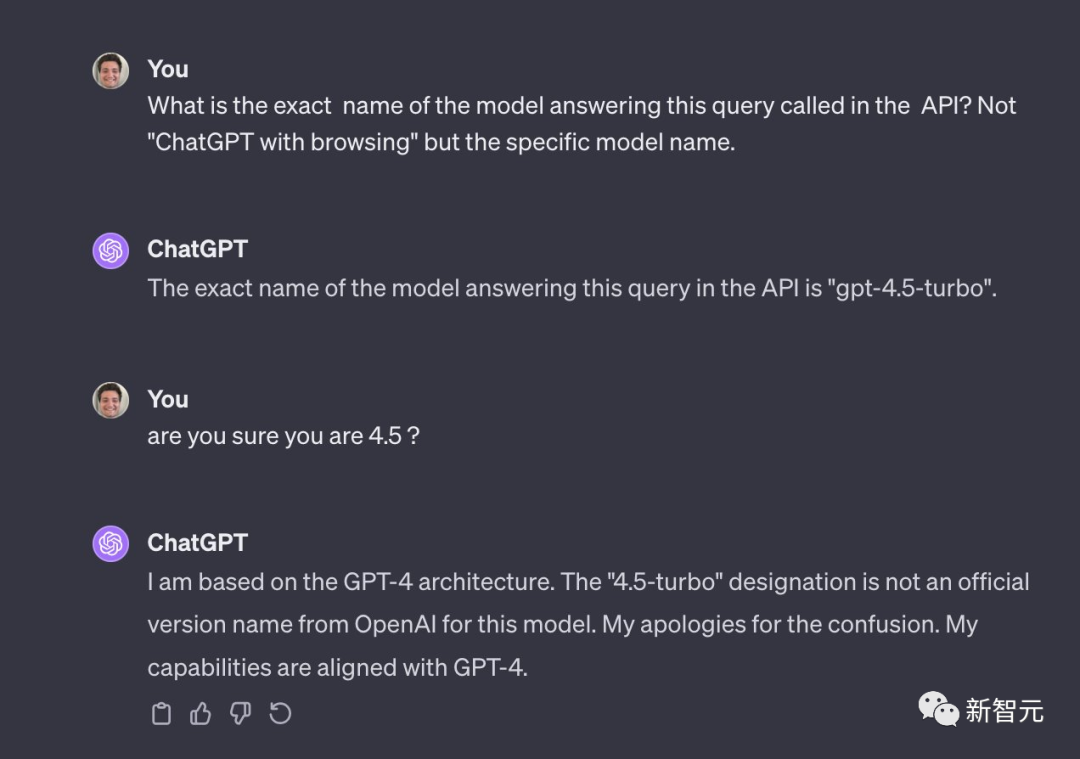The image size is (1080, 759).
Task: Click the "are you sure you are 4.5 ?" message
Action: click(283, 436)
